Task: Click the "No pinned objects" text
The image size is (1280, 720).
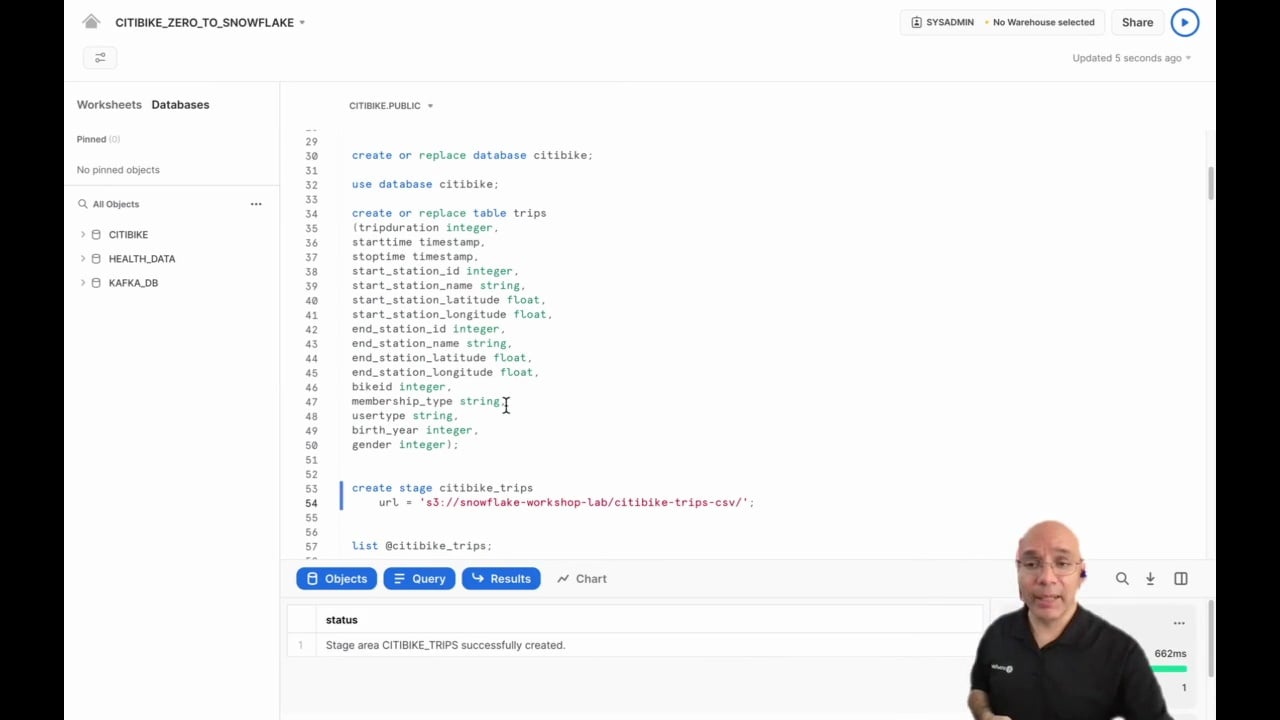Action: [x=118, y=170]
